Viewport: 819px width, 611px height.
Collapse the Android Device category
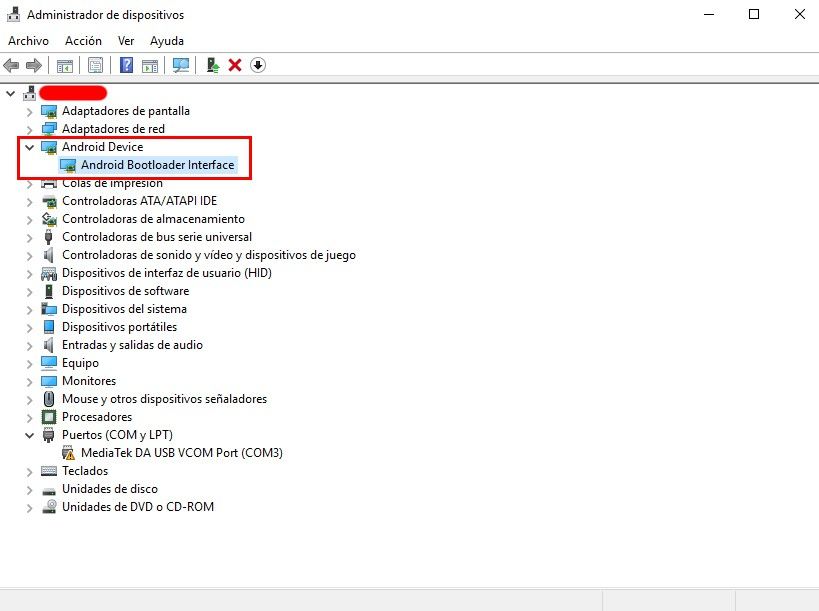point(30,147)
